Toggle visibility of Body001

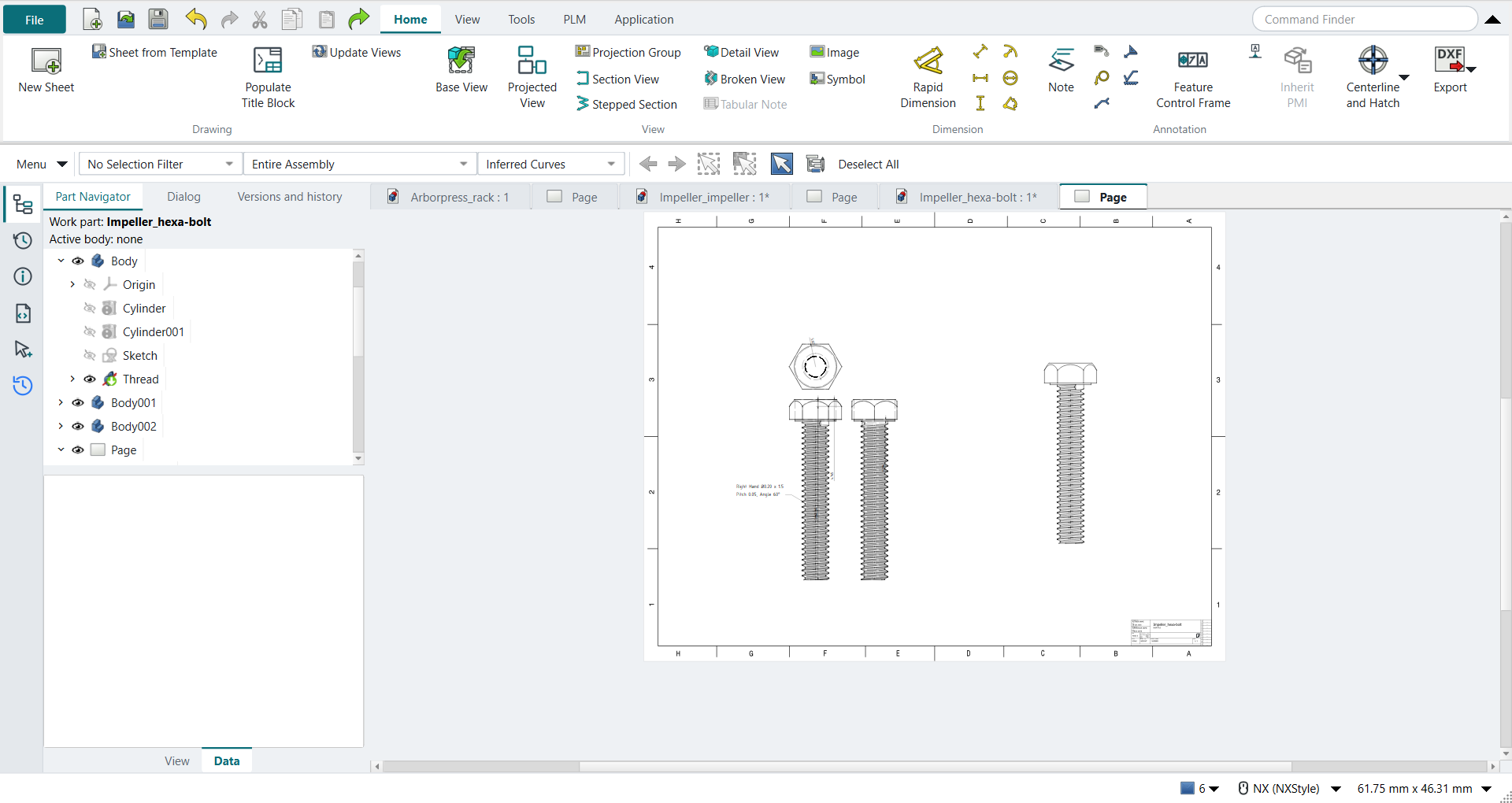(78, 403)
